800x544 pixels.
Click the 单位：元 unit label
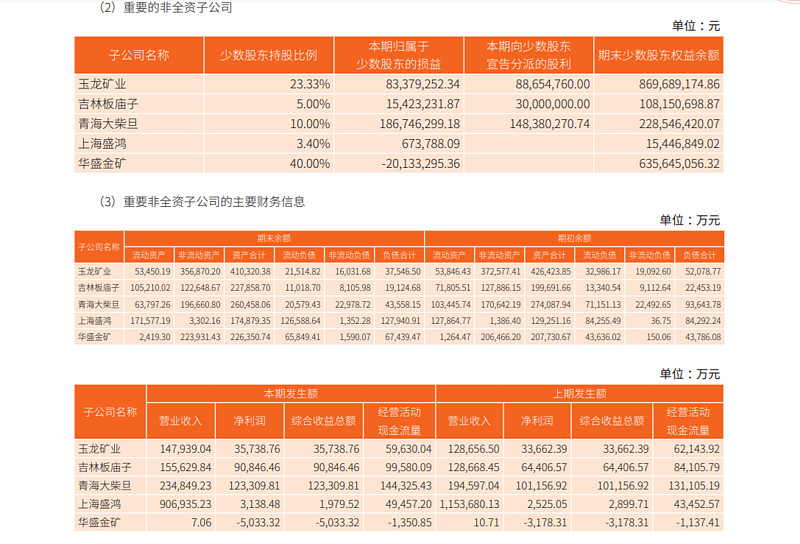pos(695,26)
